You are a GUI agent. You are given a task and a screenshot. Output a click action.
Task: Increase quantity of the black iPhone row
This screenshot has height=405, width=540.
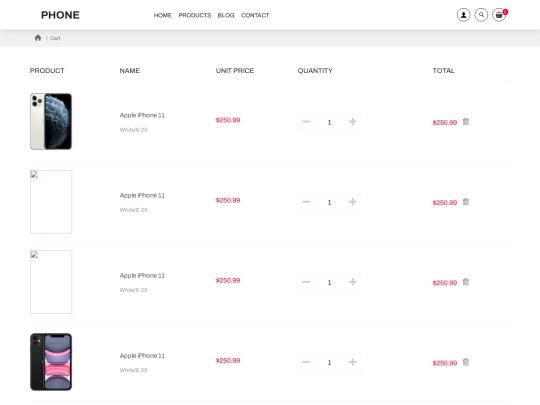pos(352,362)
